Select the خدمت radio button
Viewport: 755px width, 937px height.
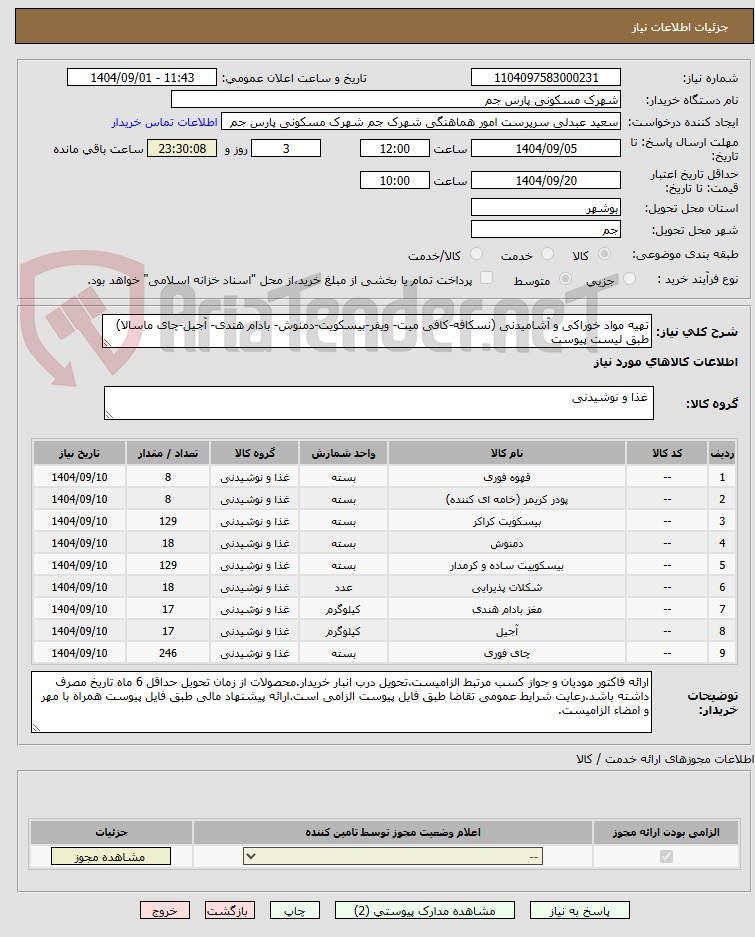[x=547, y=255]
